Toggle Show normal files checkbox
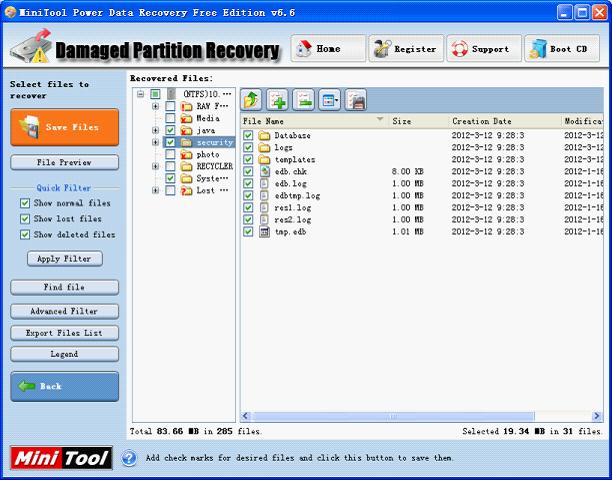This screenshot has width=612, height=480. pos(25,203)
